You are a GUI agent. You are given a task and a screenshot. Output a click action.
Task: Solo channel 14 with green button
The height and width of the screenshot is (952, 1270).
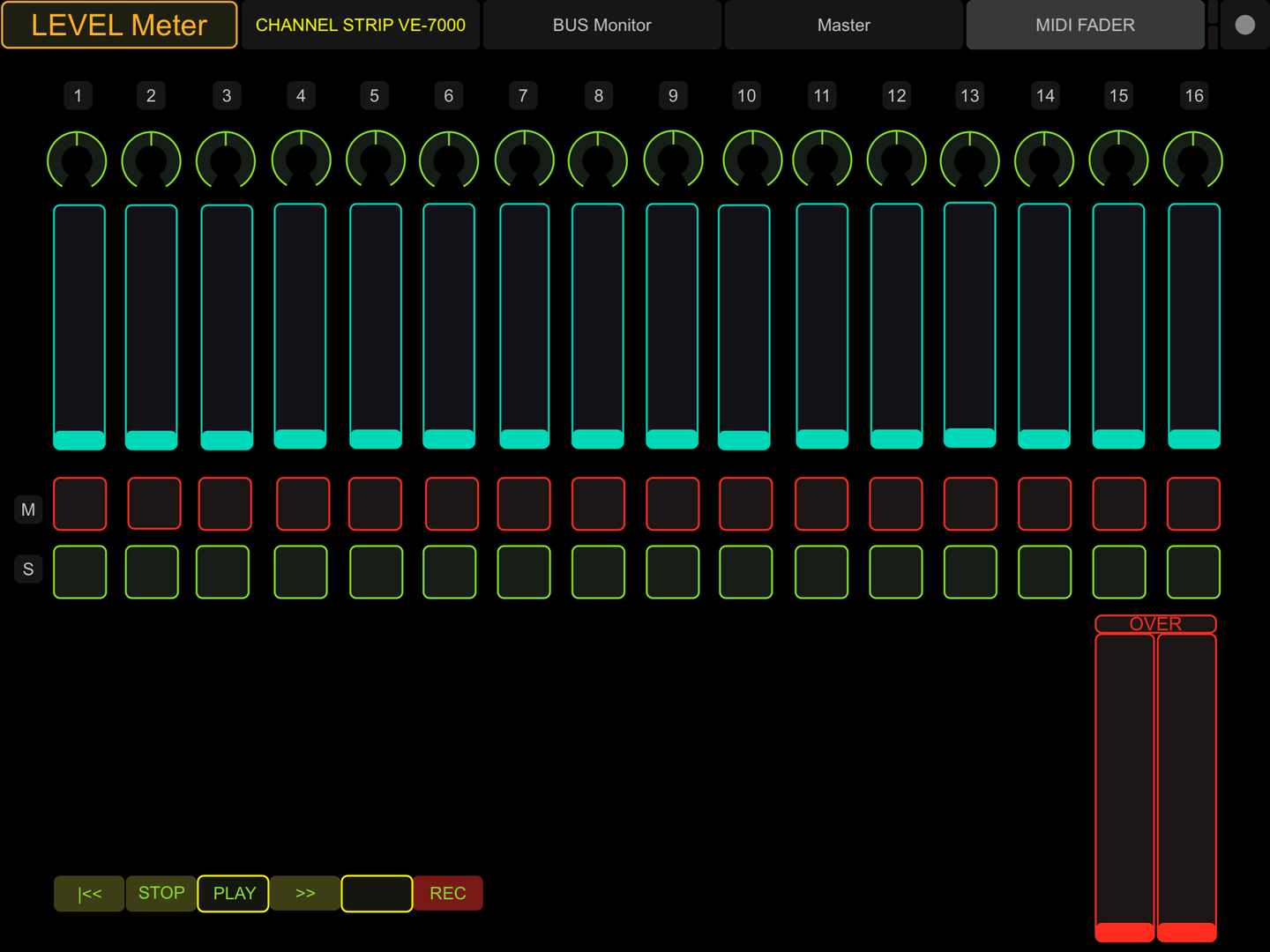tap(1045, 572)
